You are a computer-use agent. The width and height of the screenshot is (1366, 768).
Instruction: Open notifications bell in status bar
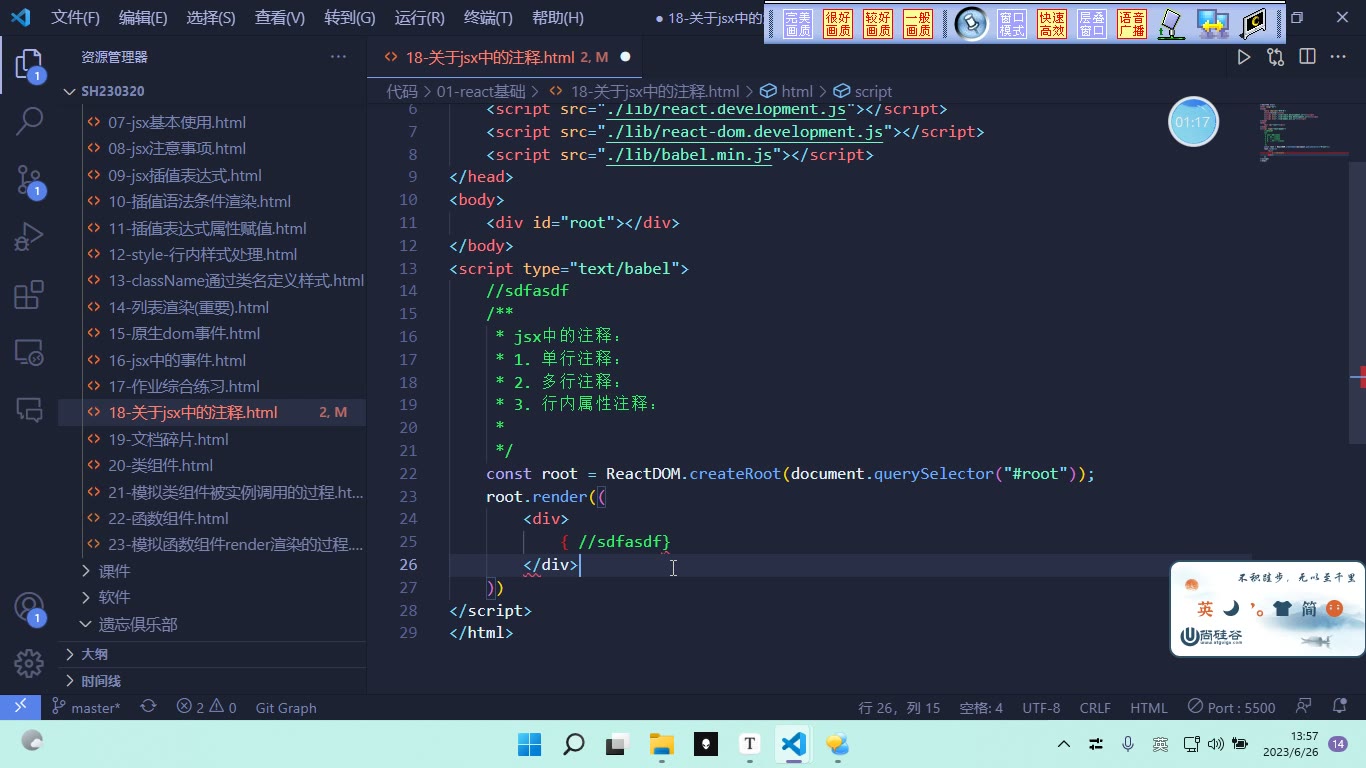(1340, 707)
